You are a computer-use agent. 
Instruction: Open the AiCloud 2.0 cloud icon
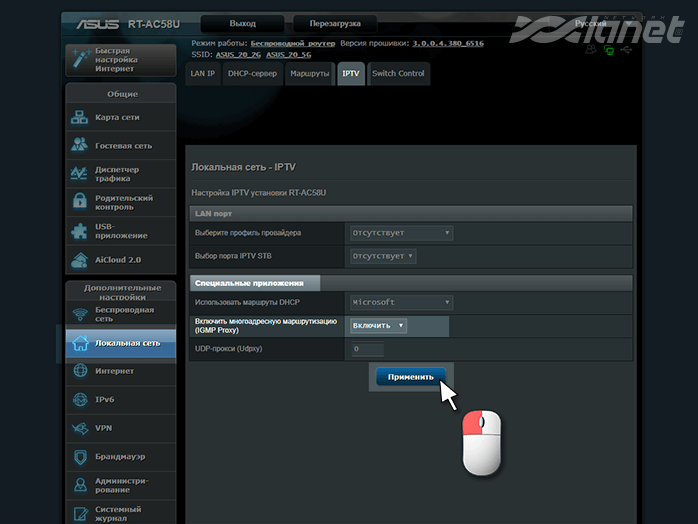coord(80,260)
